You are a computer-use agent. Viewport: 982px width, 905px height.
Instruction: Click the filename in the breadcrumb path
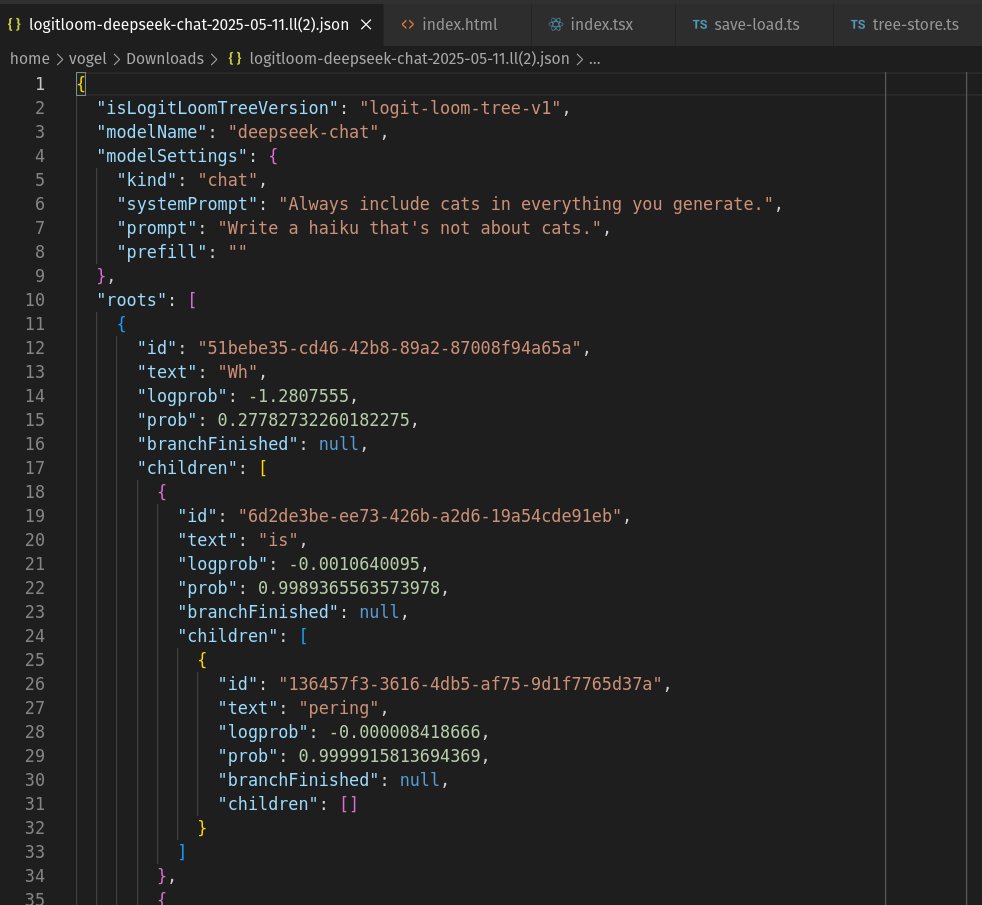[x=409, y=58]
